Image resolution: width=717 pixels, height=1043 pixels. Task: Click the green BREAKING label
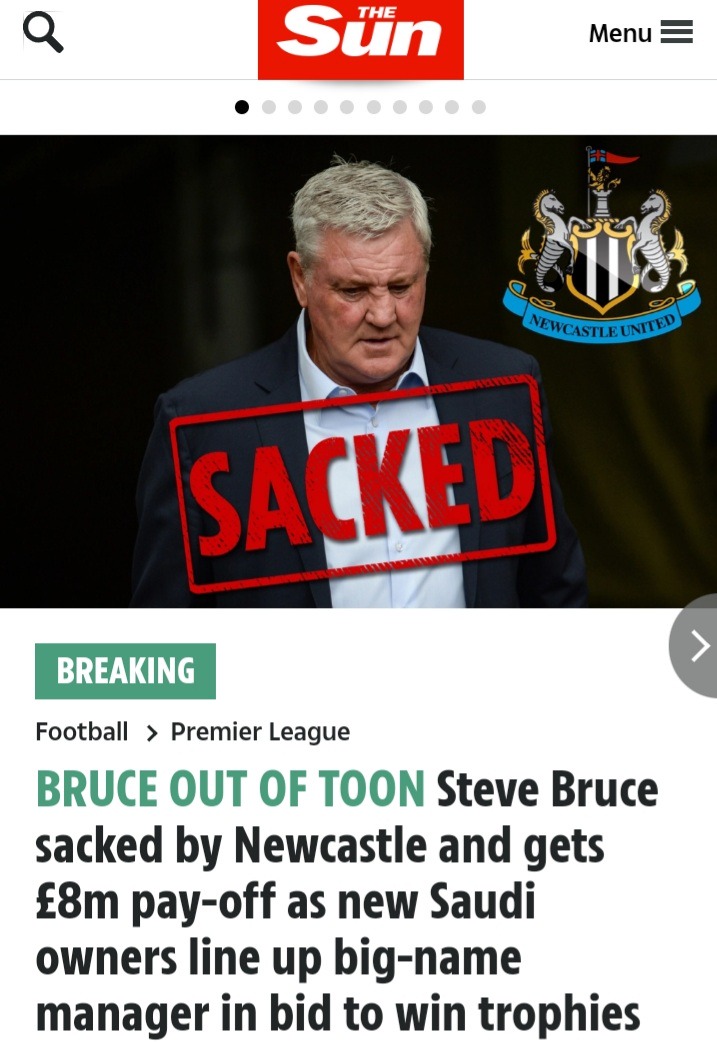pos(125,670)
